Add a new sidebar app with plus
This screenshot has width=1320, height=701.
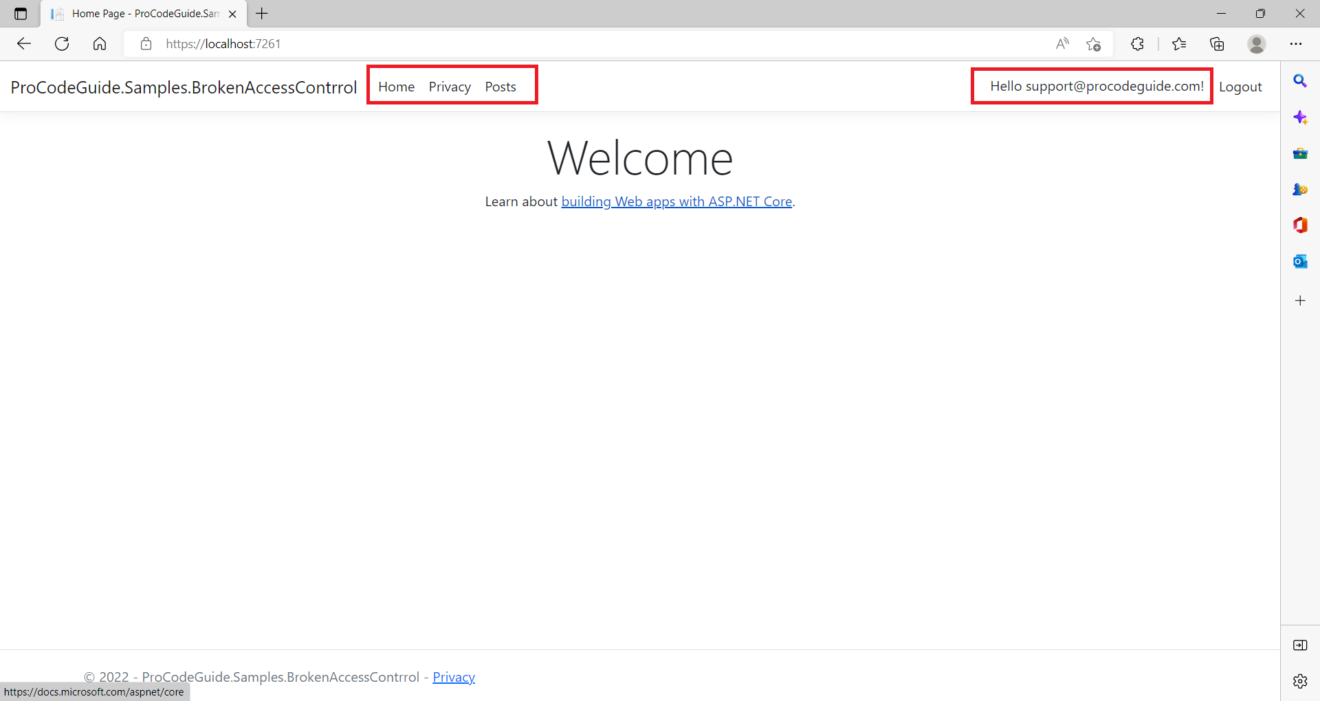[x=1300, y=300]
